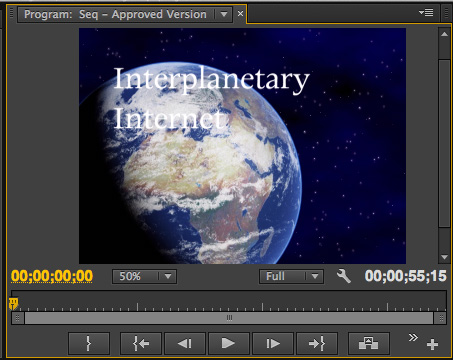This screenshot has width=453, height=360.
Task: Go to Out point button
Action: tap(317, 343)
